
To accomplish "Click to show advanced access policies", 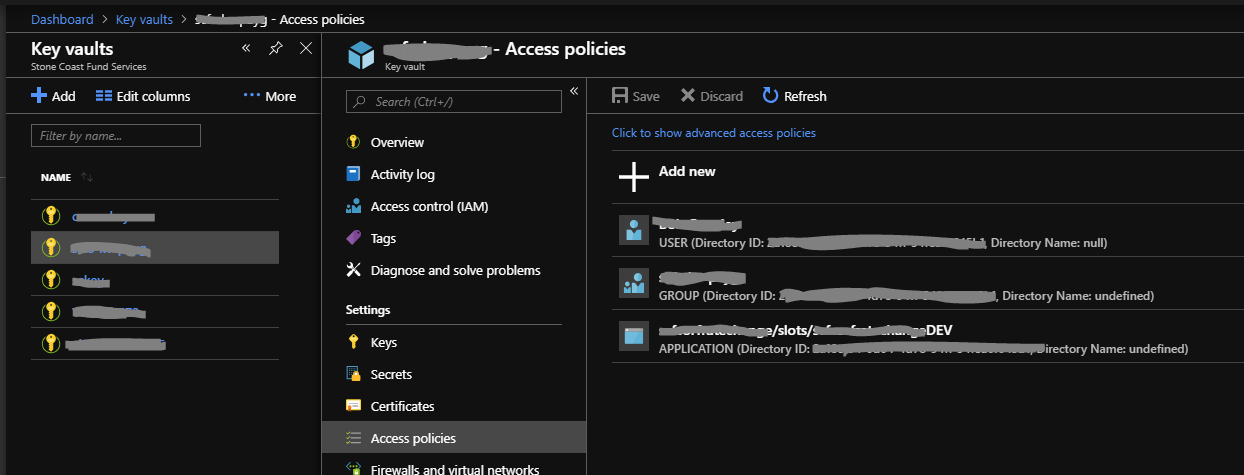I will [x=714, y=133].
